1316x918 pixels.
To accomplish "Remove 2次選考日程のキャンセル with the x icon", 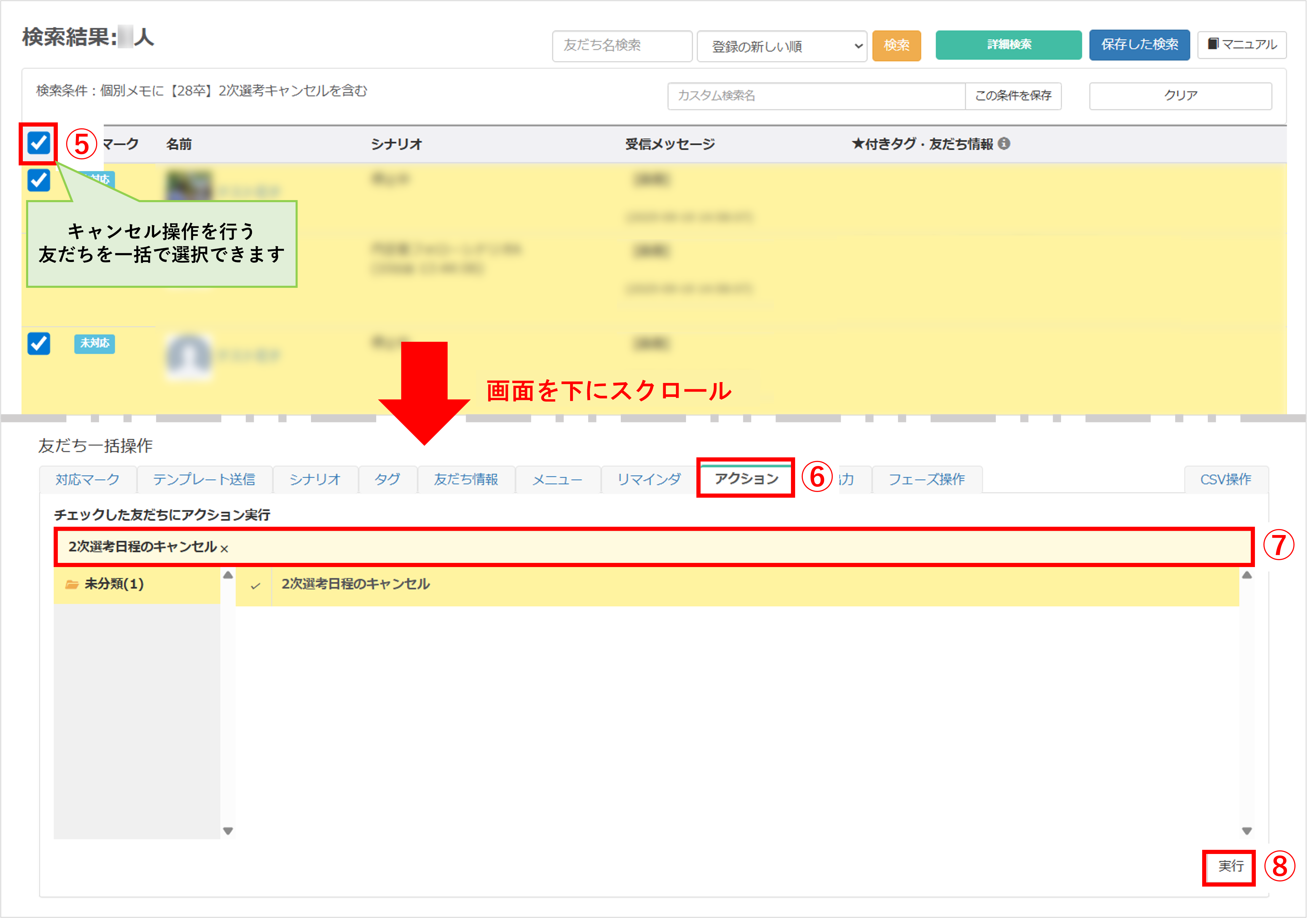I will (x=224, y=548).
